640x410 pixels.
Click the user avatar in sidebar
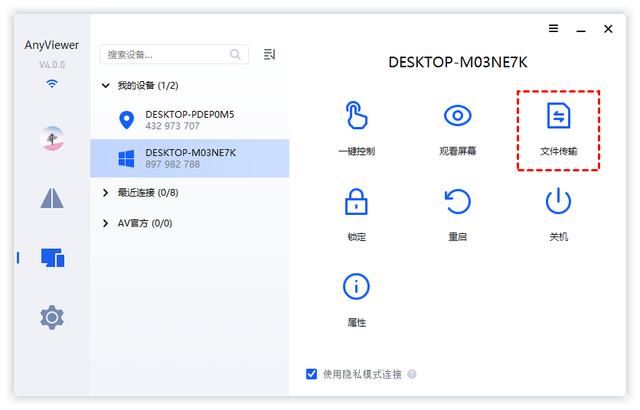click(x=52, y=138)
